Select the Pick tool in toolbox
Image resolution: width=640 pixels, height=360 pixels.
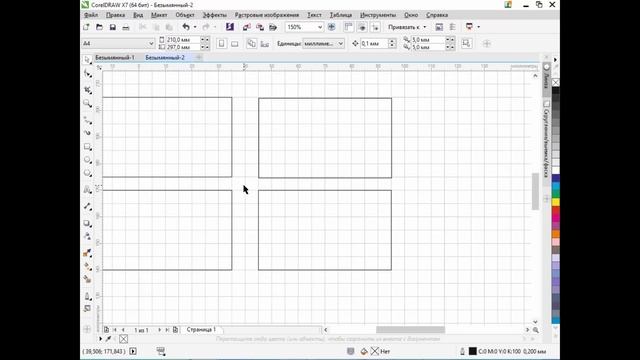tap(87, 60)
